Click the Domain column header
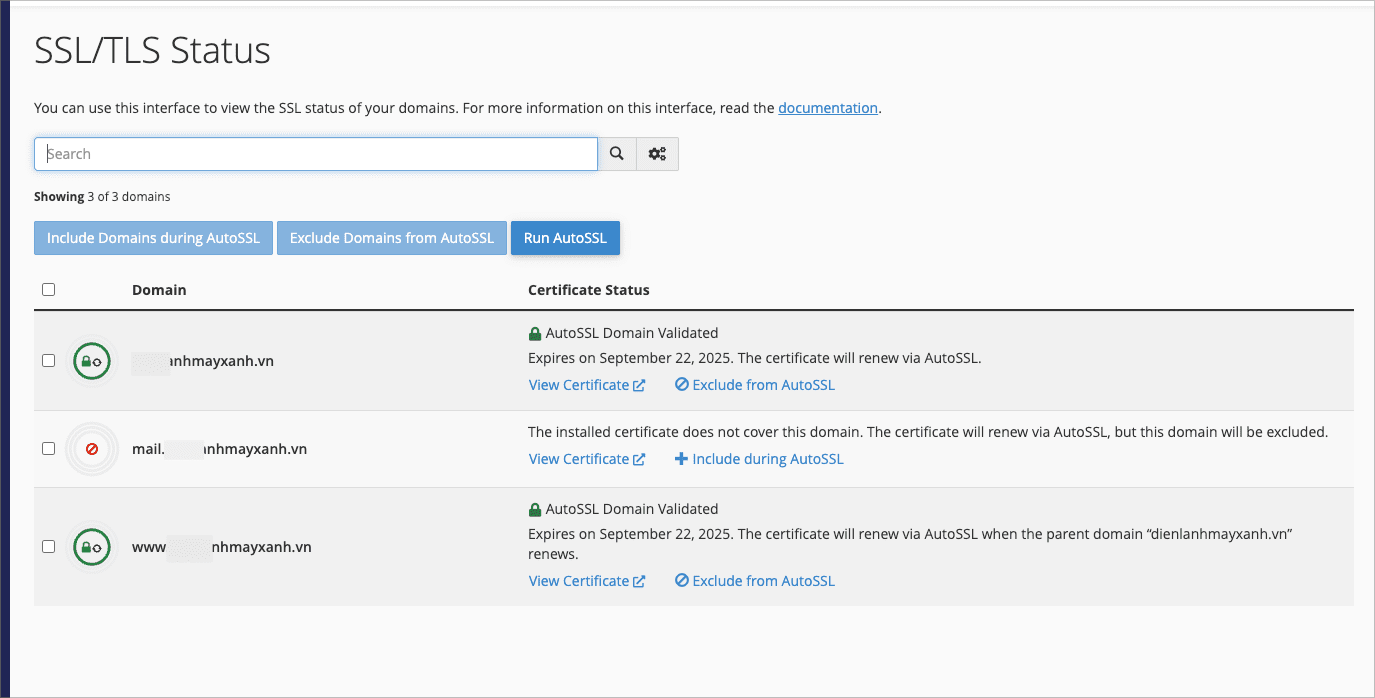Viewport: 1375px width, 698px height. click(x=159, y=290)
